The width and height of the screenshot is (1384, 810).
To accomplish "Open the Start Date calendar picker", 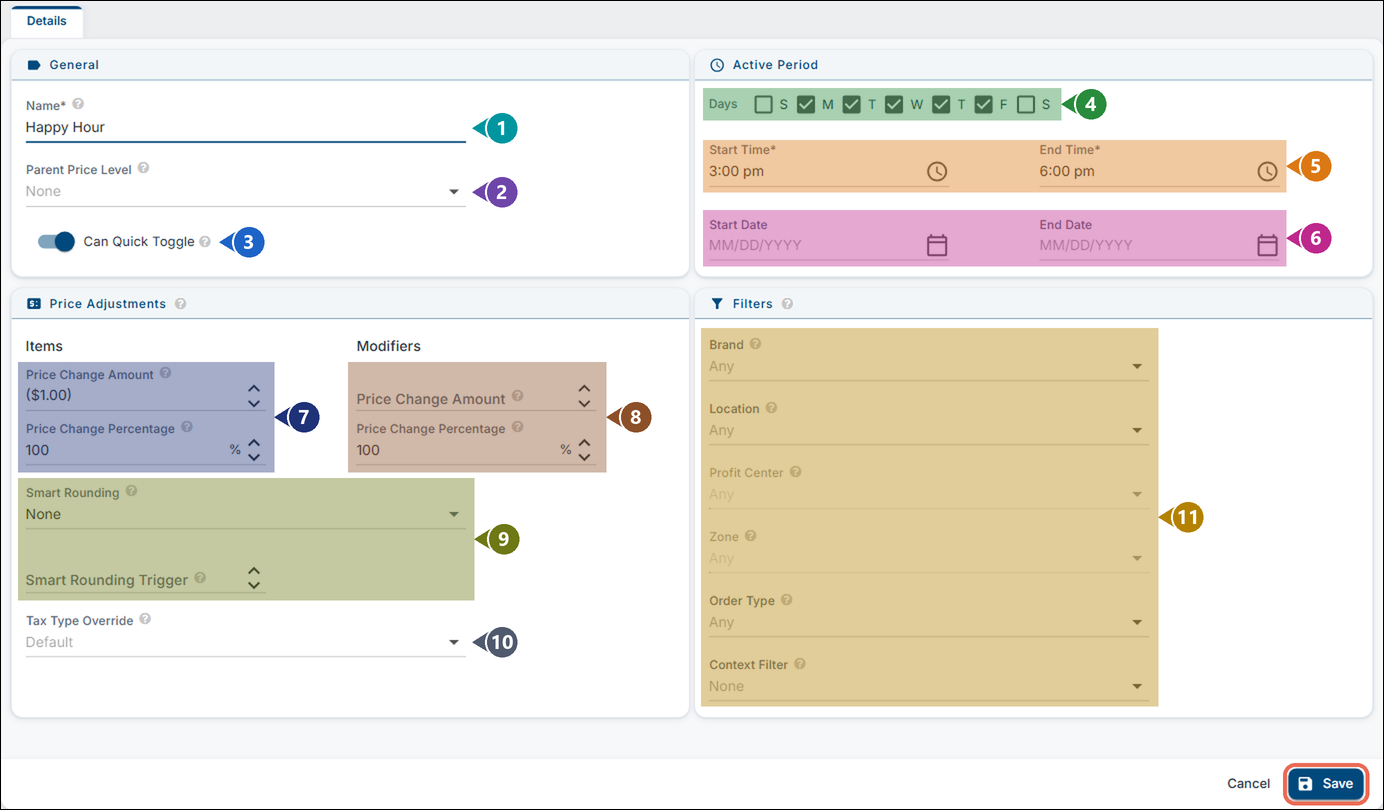I will point(937,245).
